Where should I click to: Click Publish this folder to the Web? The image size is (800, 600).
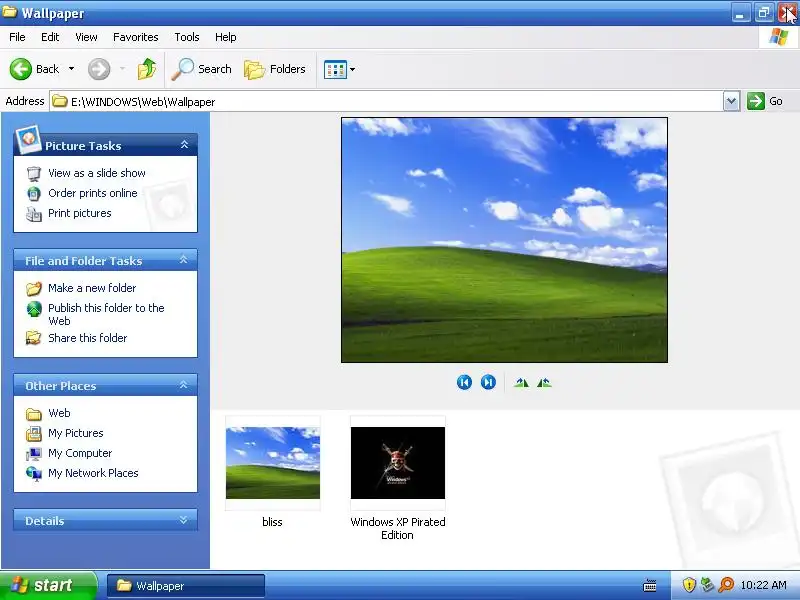tap(106, 314)
